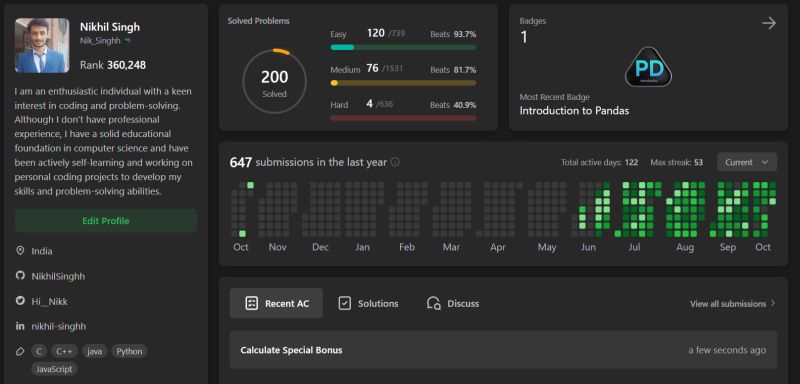800x384 pixels.
Task: Click the Medium problems progress bar
Action: click(403, 83)
